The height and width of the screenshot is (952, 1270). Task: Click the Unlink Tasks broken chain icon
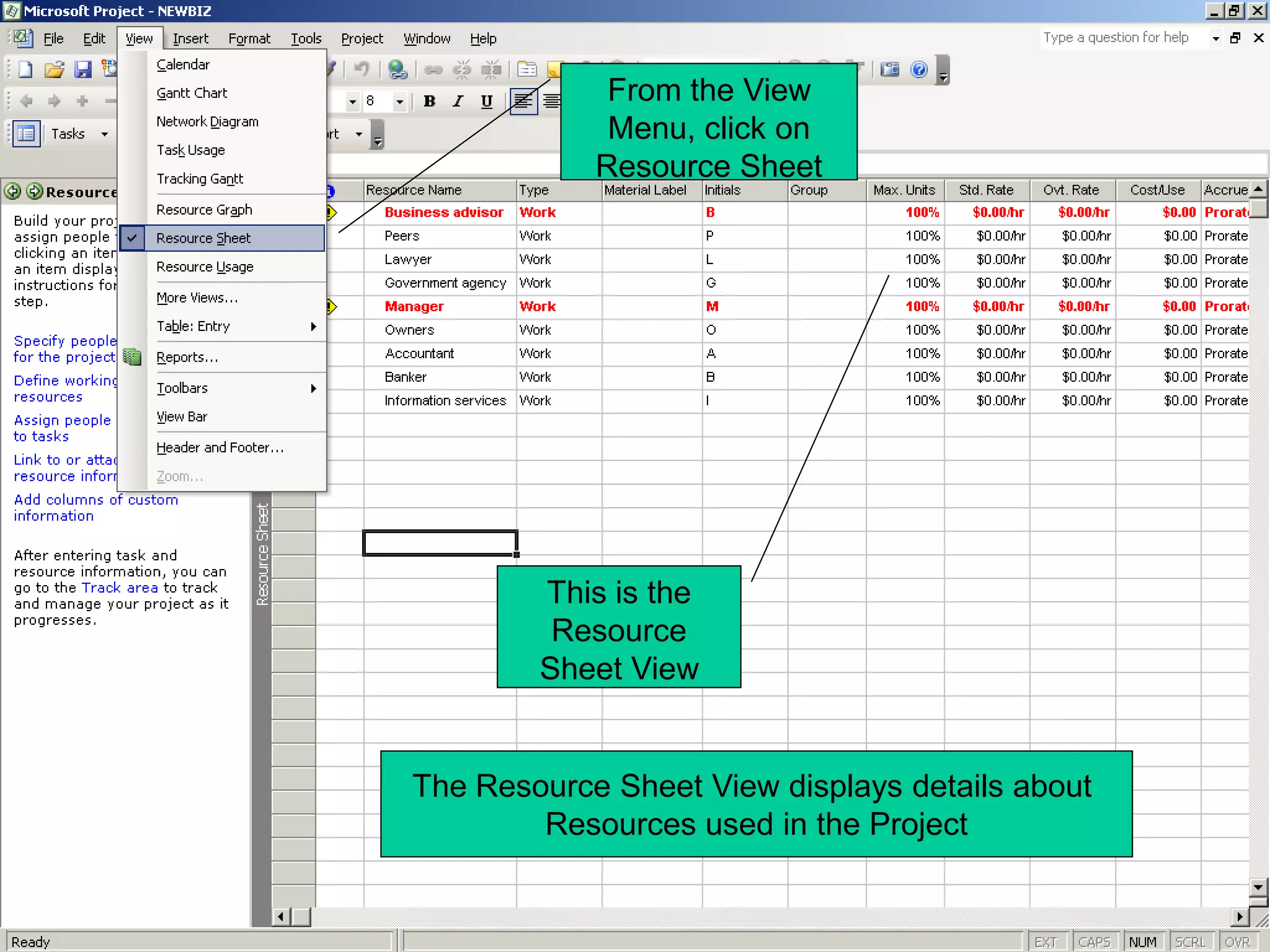point(462,69)
